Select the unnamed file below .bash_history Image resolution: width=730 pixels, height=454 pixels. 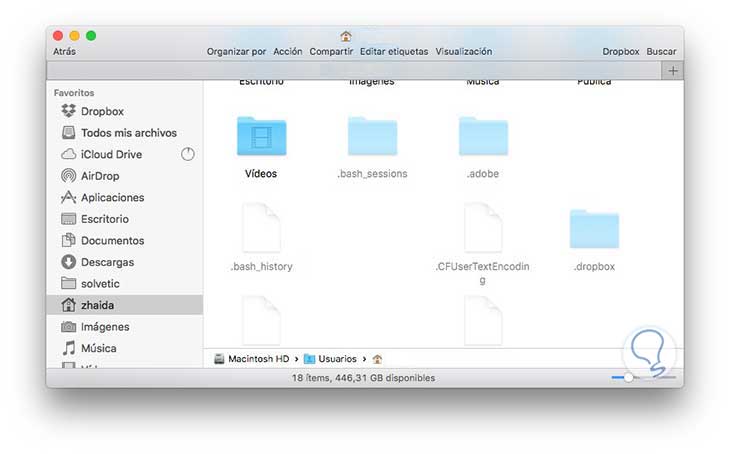261,321
